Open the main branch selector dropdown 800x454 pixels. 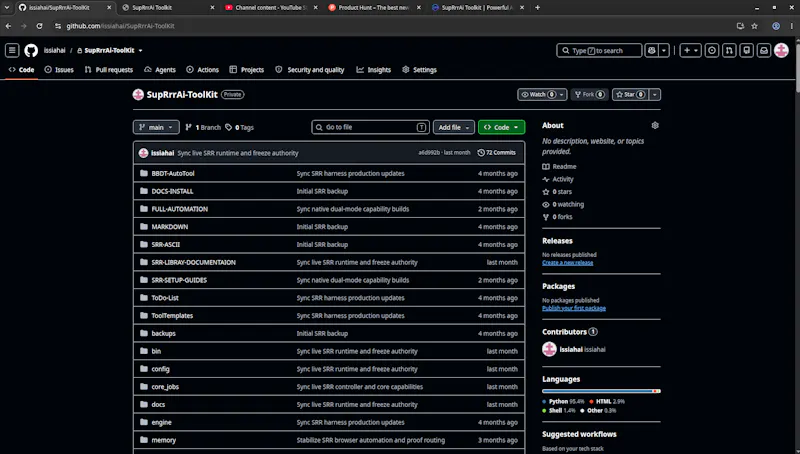[156, 127]
